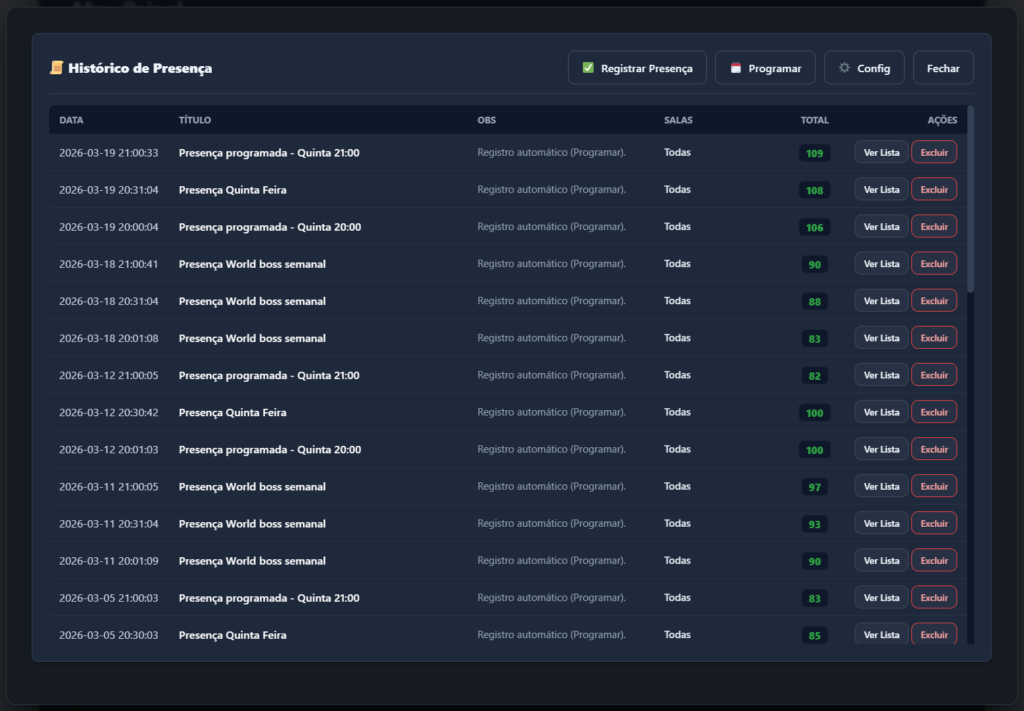This screenshot has width=1024, height=711.
Task: Open Config settings
Action: click(x=864, y=68)
